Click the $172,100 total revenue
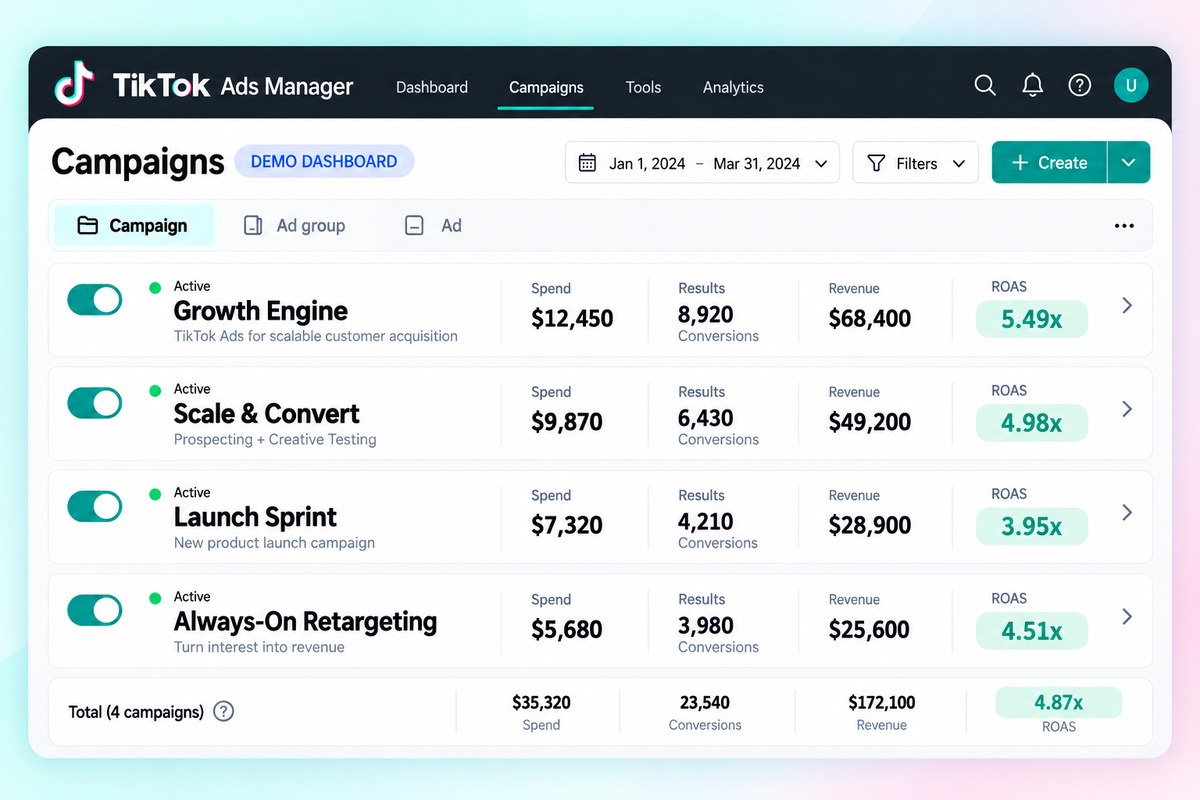The image size is (1200, 800). tap(882, 703)
